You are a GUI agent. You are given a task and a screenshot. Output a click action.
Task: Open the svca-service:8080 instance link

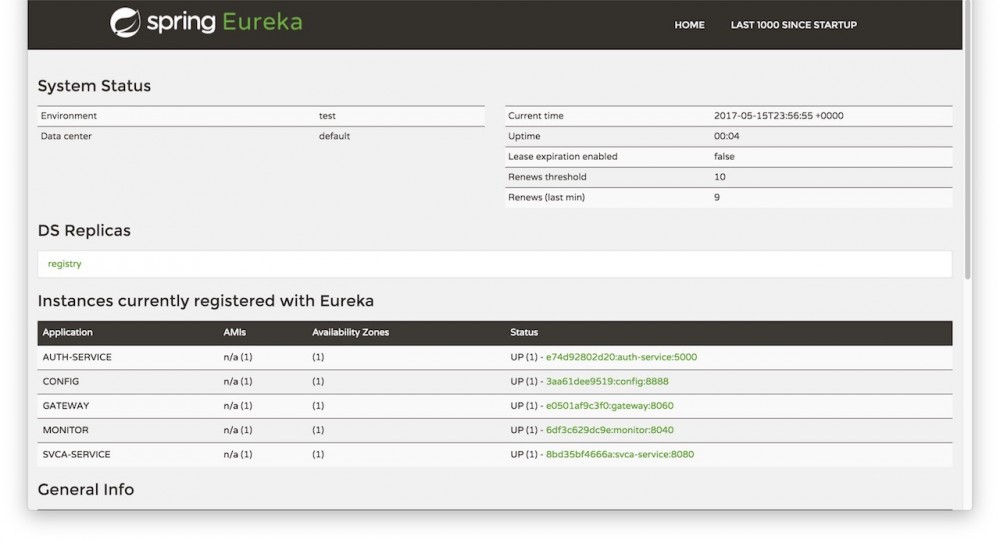coord(619,454)
